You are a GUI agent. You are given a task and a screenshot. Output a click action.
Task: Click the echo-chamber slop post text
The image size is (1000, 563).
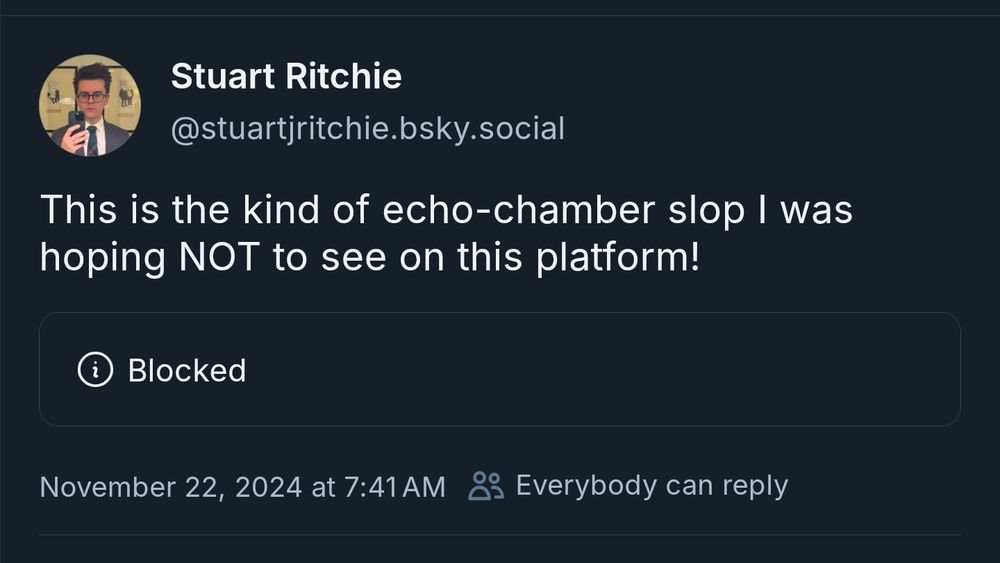(446, 233)
